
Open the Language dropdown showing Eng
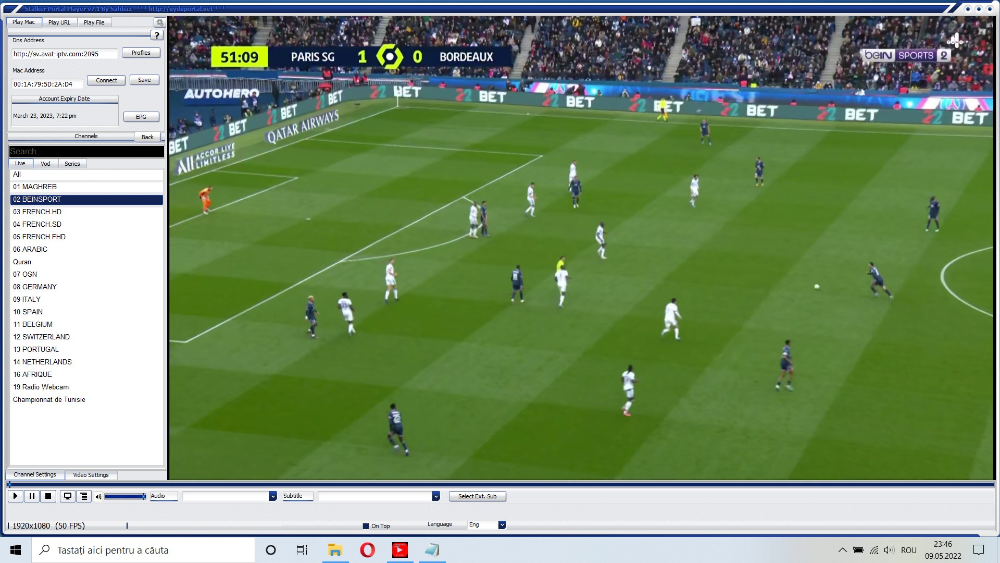487,525
